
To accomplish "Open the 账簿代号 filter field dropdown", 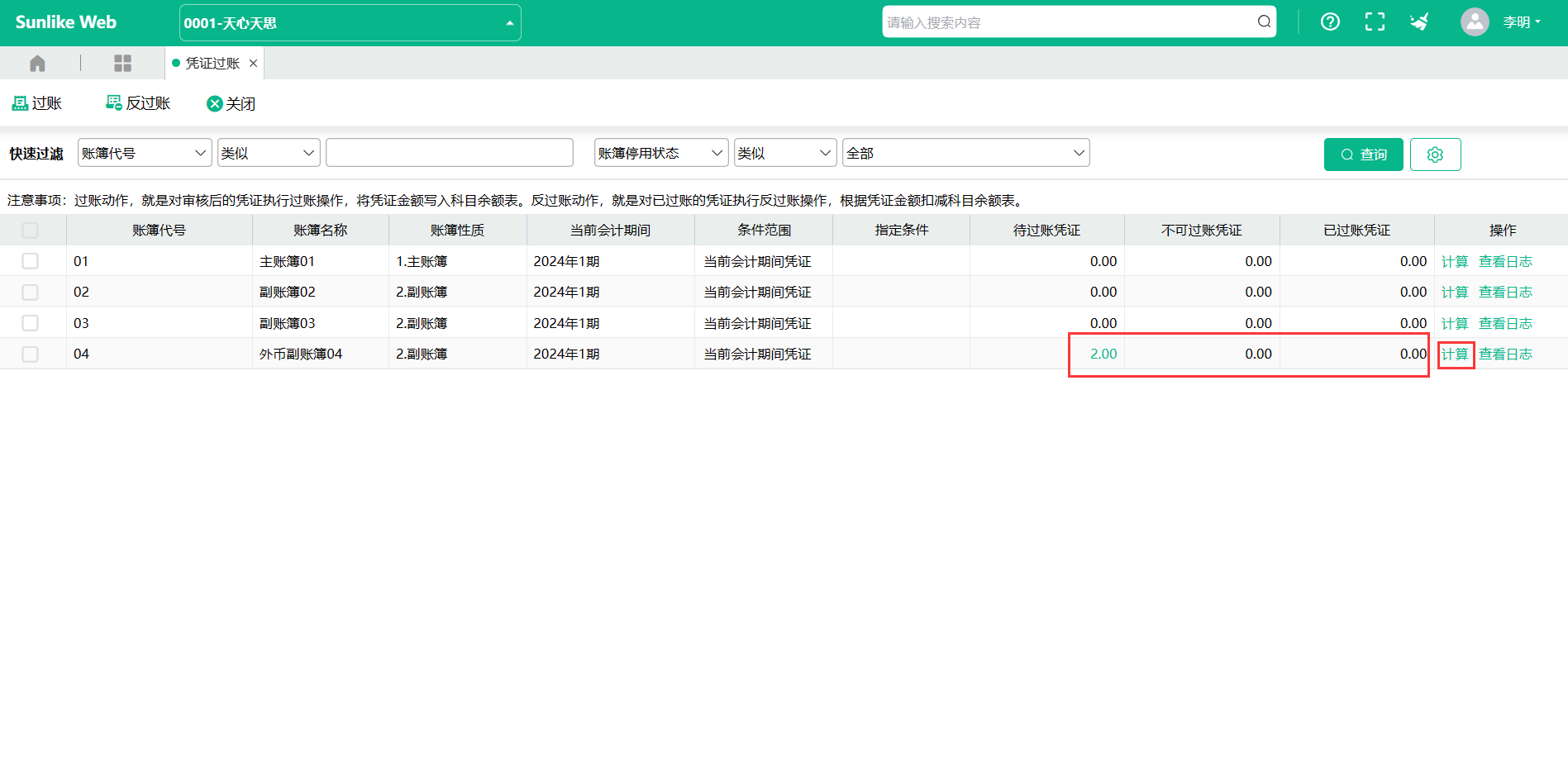I will [145, 153].
